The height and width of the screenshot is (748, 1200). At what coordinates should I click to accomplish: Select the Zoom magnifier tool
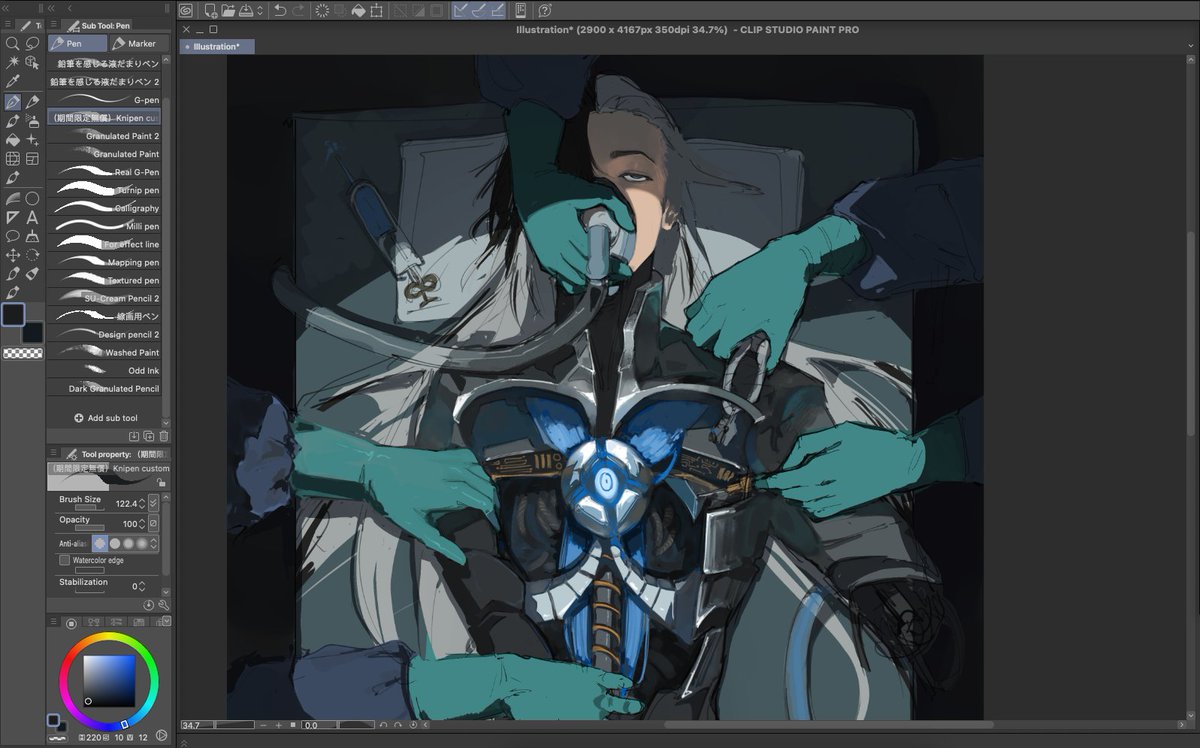(12, 43)
